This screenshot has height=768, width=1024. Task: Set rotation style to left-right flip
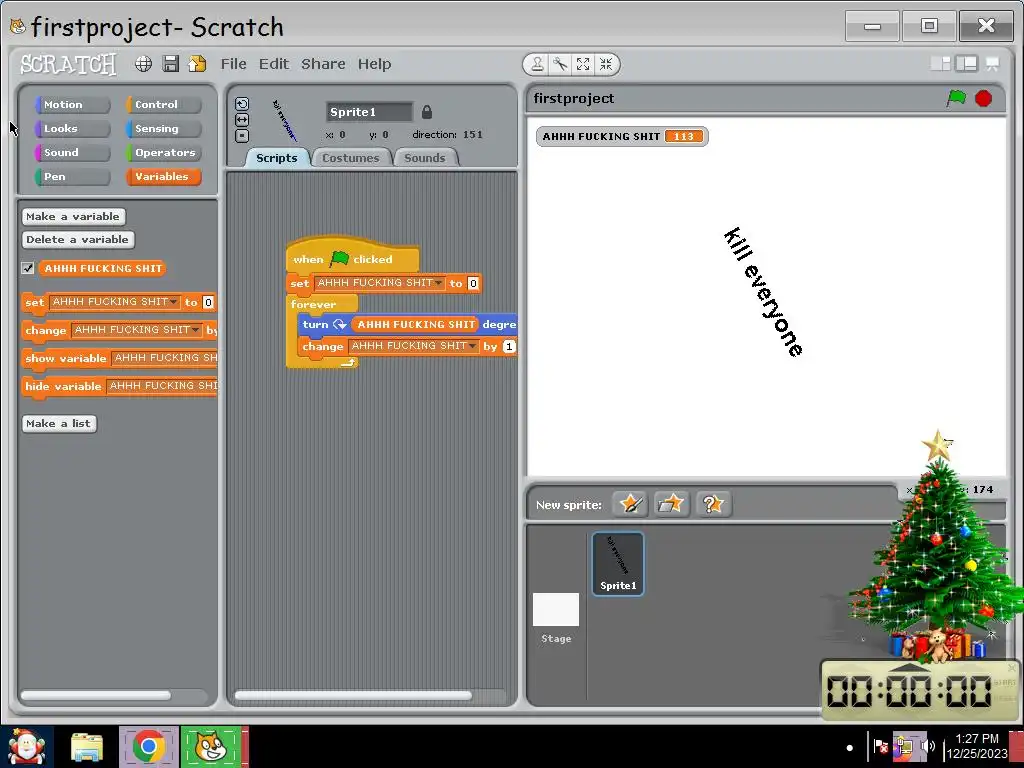[x=242, y=120]
